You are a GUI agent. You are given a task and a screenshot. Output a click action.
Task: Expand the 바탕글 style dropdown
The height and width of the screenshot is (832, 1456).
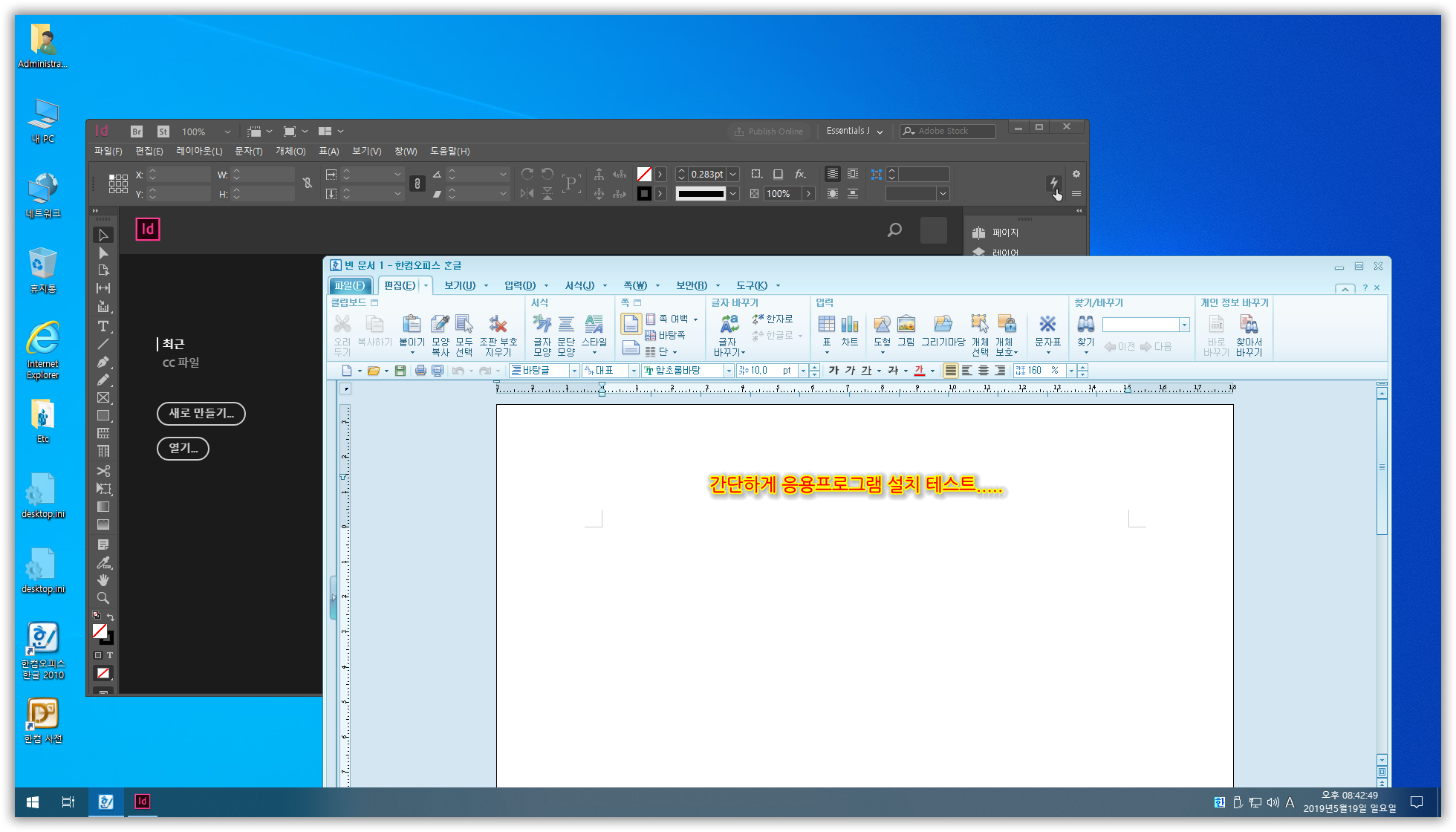[574, 371]
